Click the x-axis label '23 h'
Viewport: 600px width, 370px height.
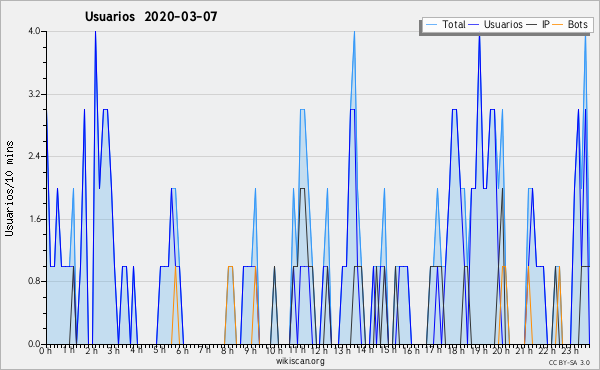coord(569,350)
